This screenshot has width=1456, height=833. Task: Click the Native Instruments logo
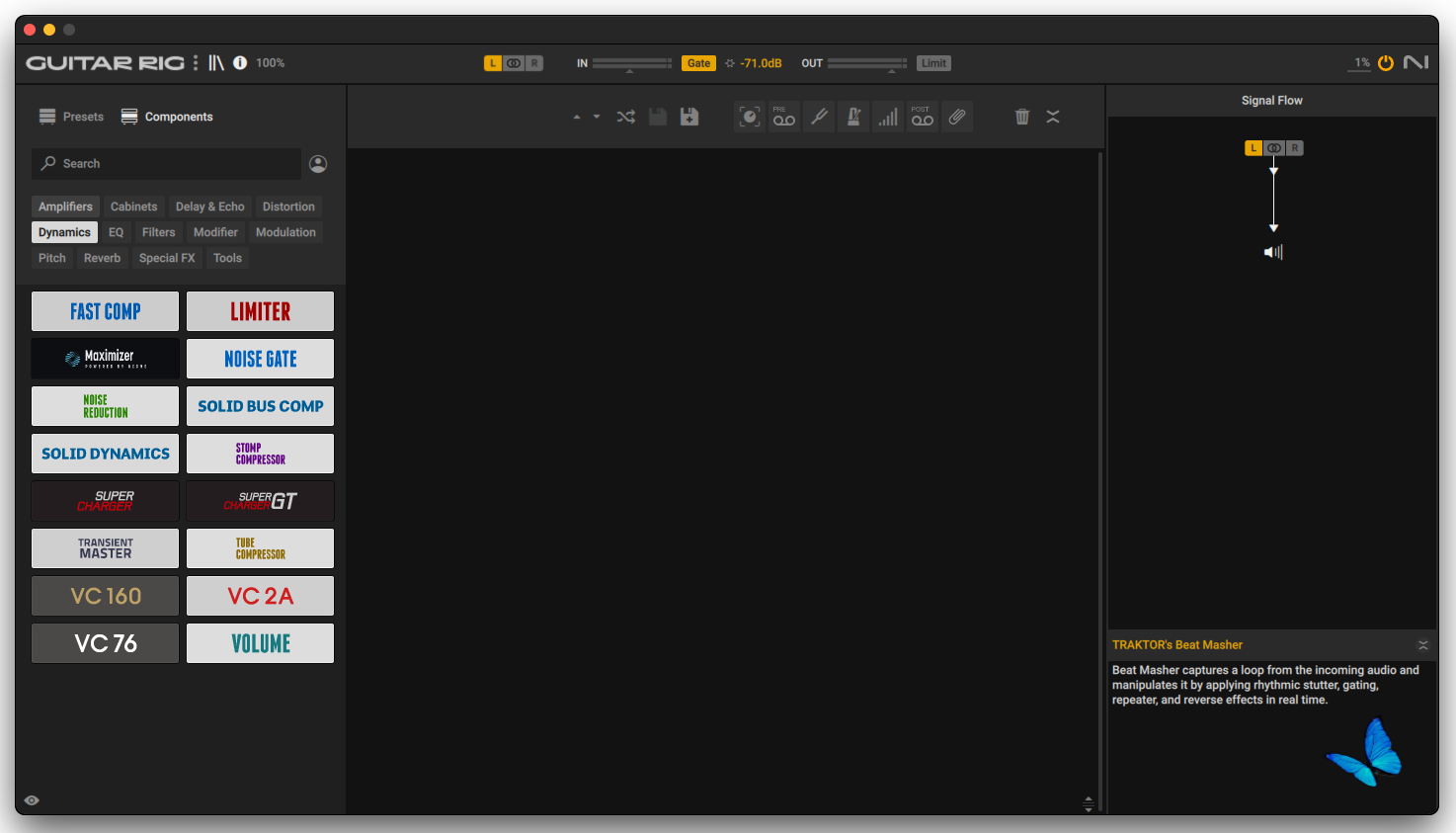(x=1416, y=62)
